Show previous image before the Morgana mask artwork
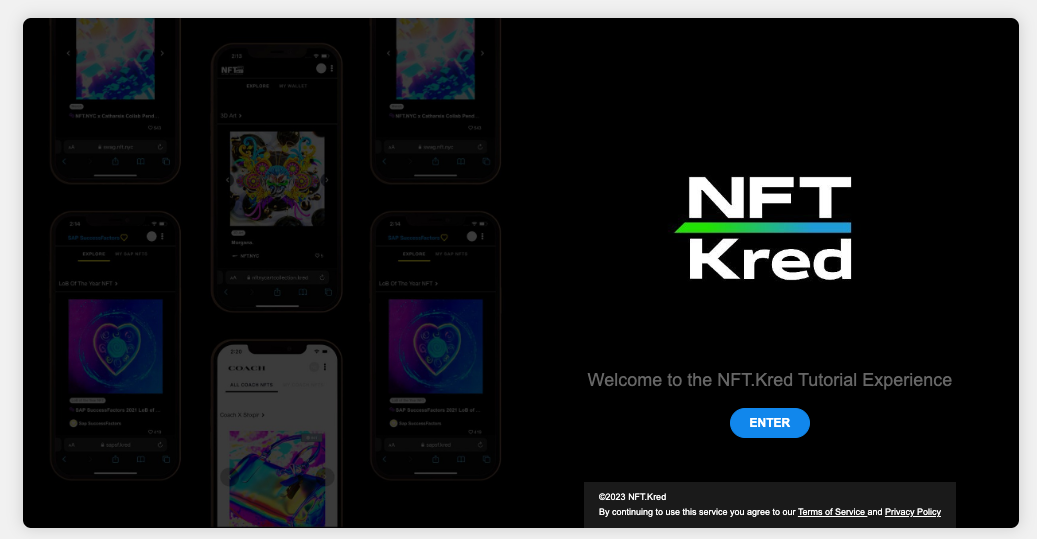1037x539 pixels. tap(228, 179)
